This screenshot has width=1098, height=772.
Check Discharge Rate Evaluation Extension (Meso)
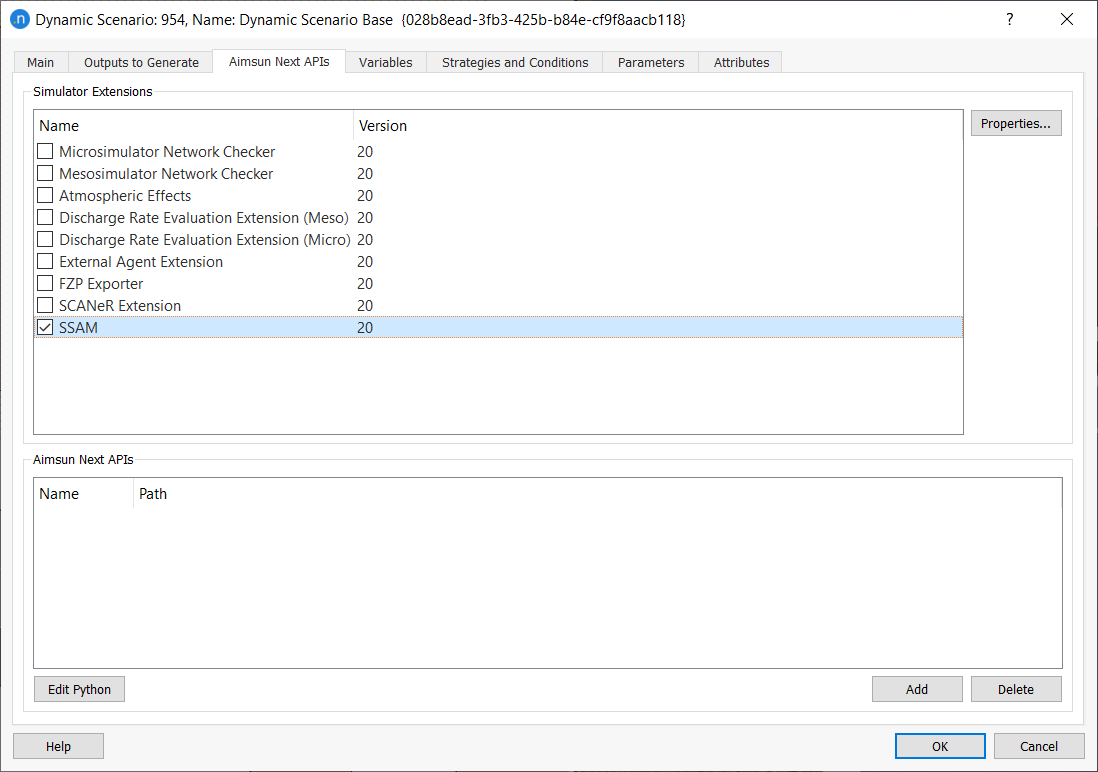tap(45, 218)
